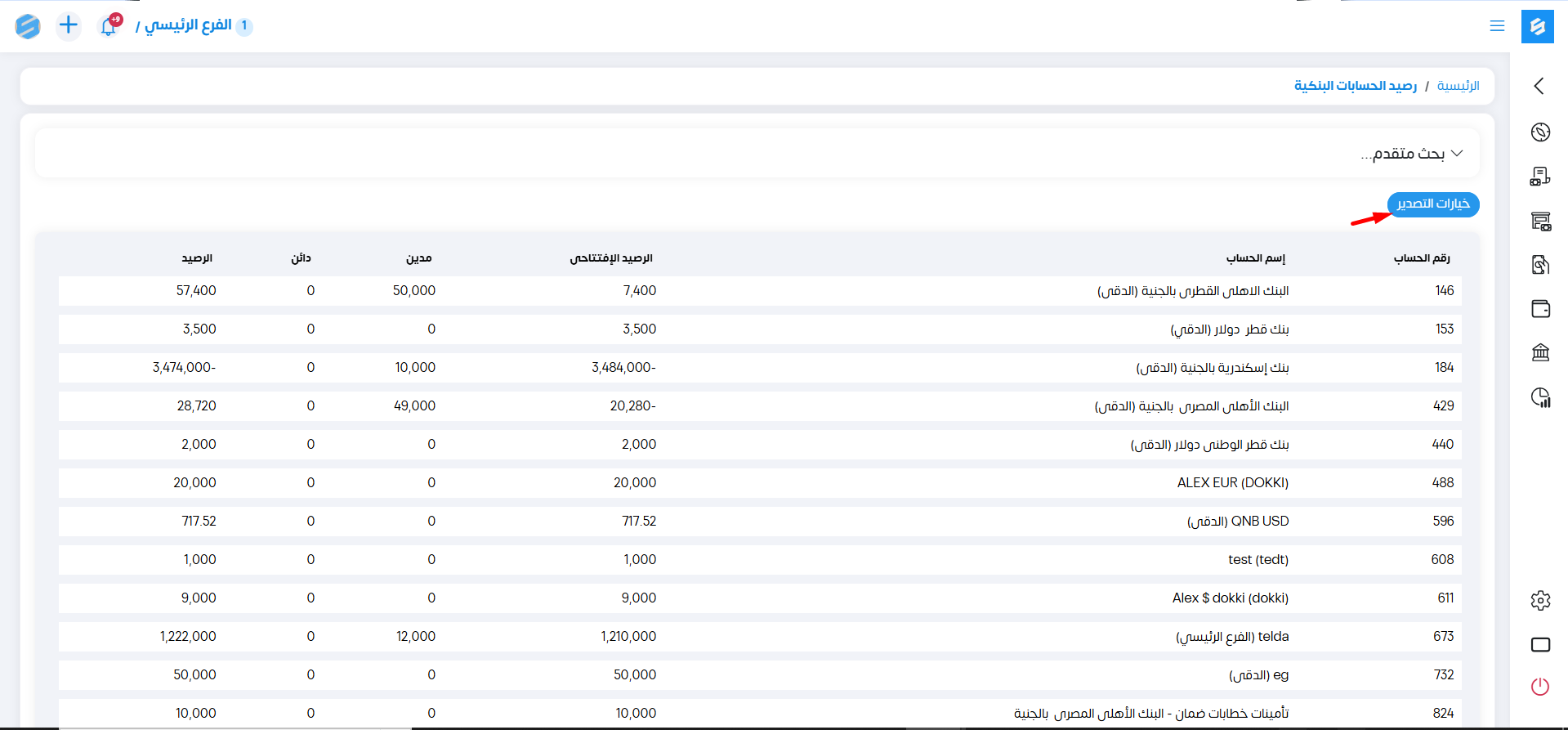Viewport: 1568px width, 730px height.
Task: Open the settings gear icon
Action: [1540, 601]
